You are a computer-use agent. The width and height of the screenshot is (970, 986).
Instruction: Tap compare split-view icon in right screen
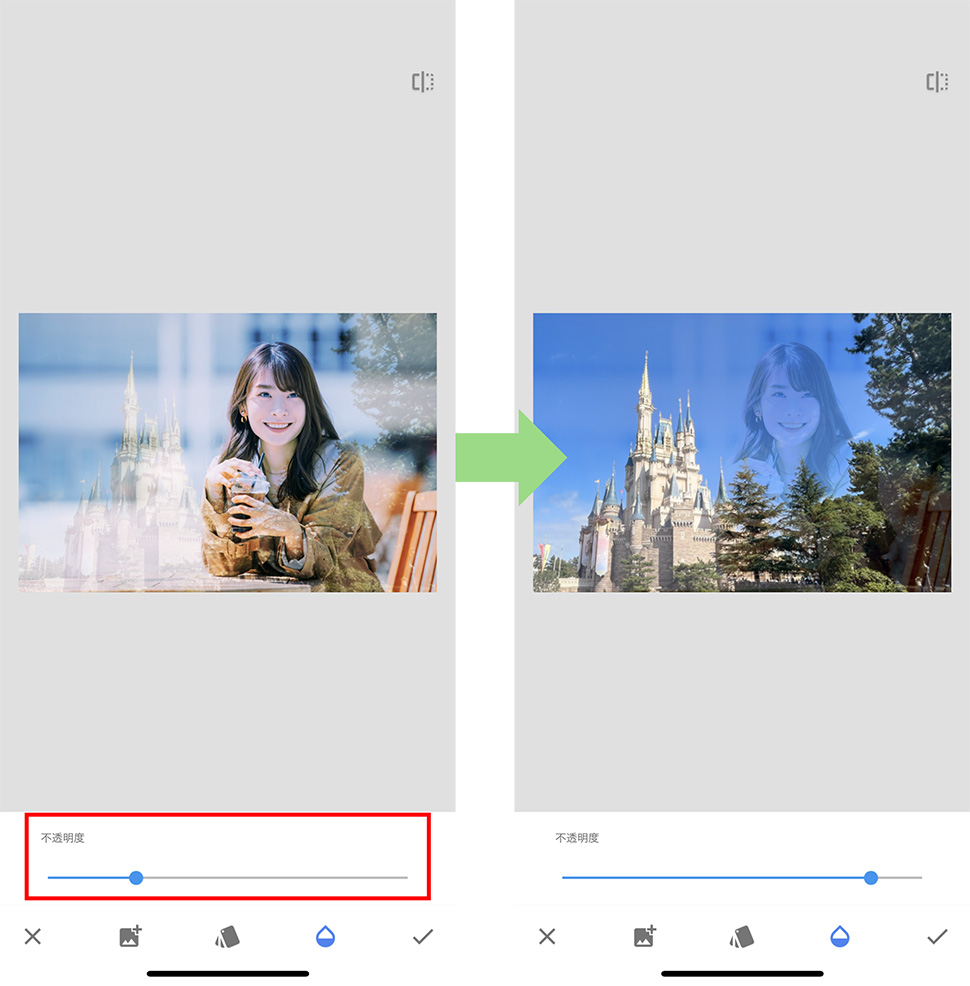point(937,82)
